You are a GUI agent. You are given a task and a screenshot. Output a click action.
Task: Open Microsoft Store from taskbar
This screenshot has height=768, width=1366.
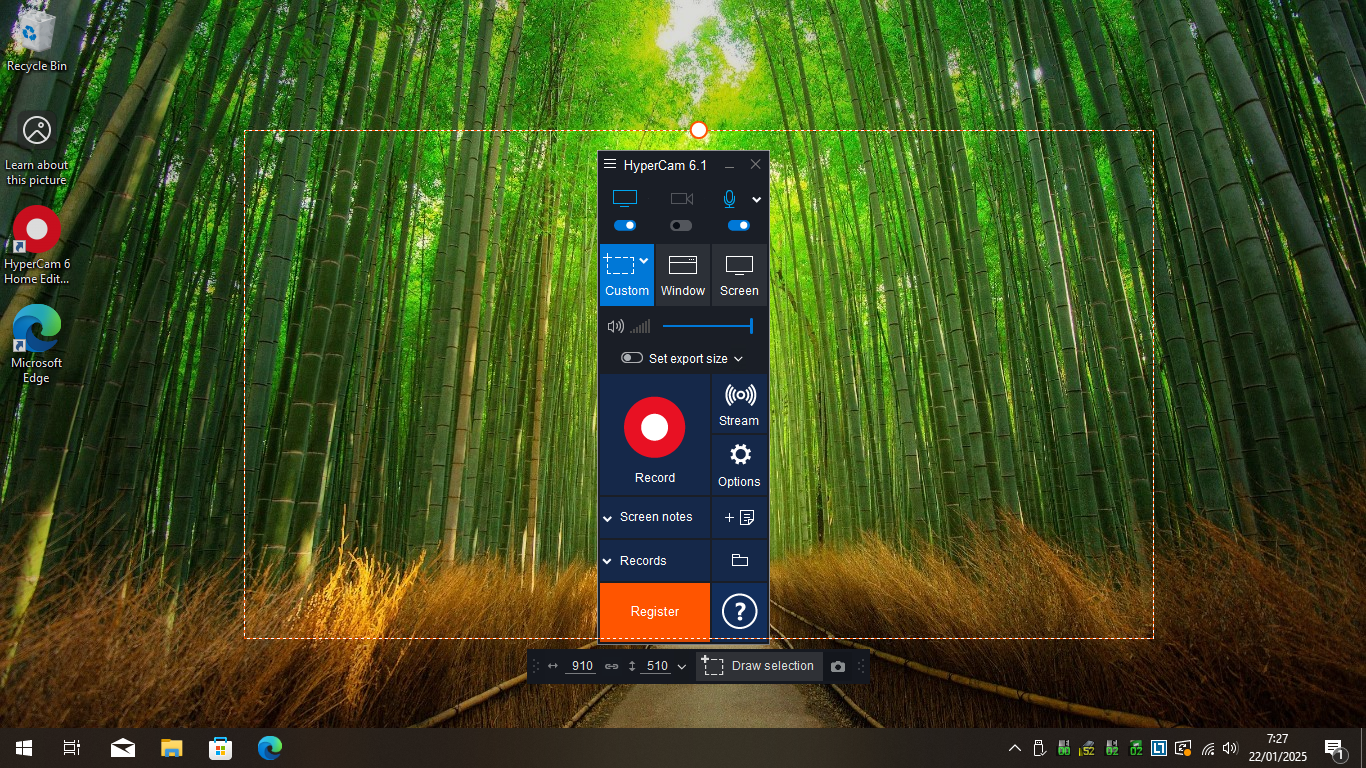point(220,748)
